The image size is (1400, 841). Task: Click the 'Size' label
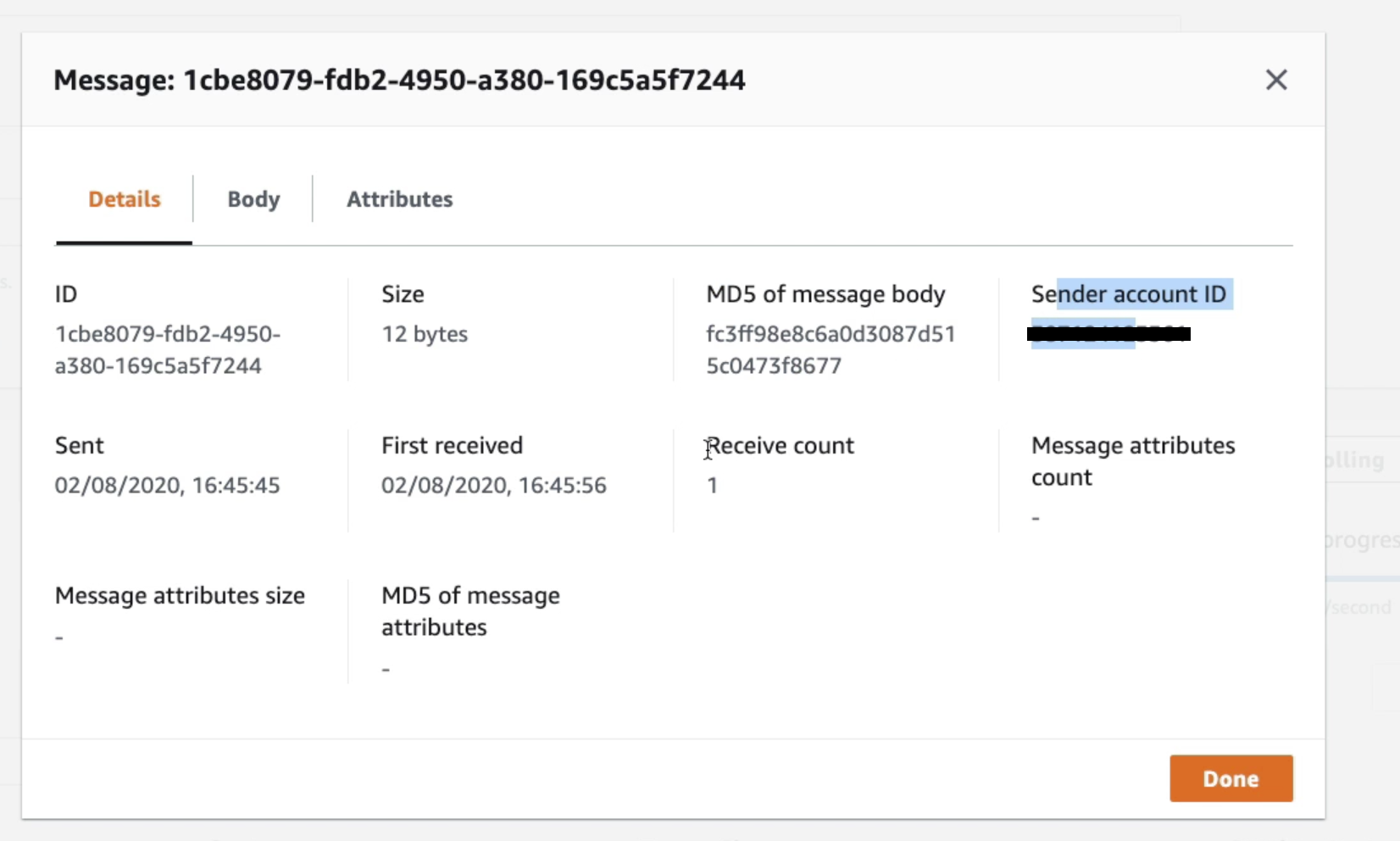[403, 294]
